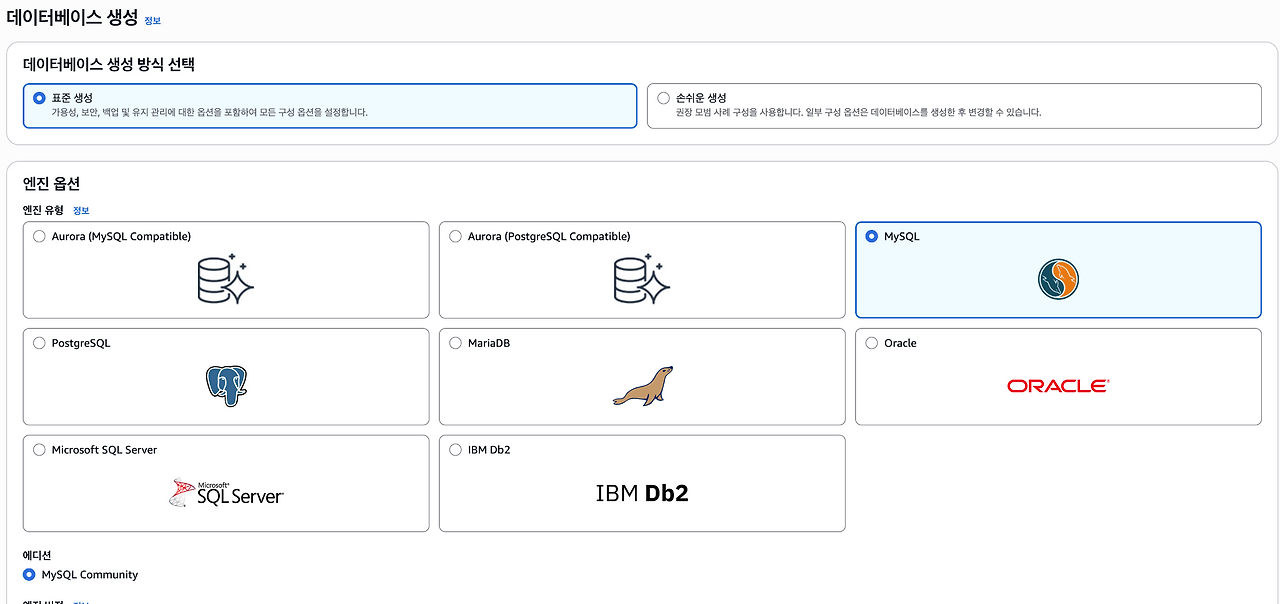Select the MySQL engine radio button
Screen dimensions: 1280x604
(872, 237)
